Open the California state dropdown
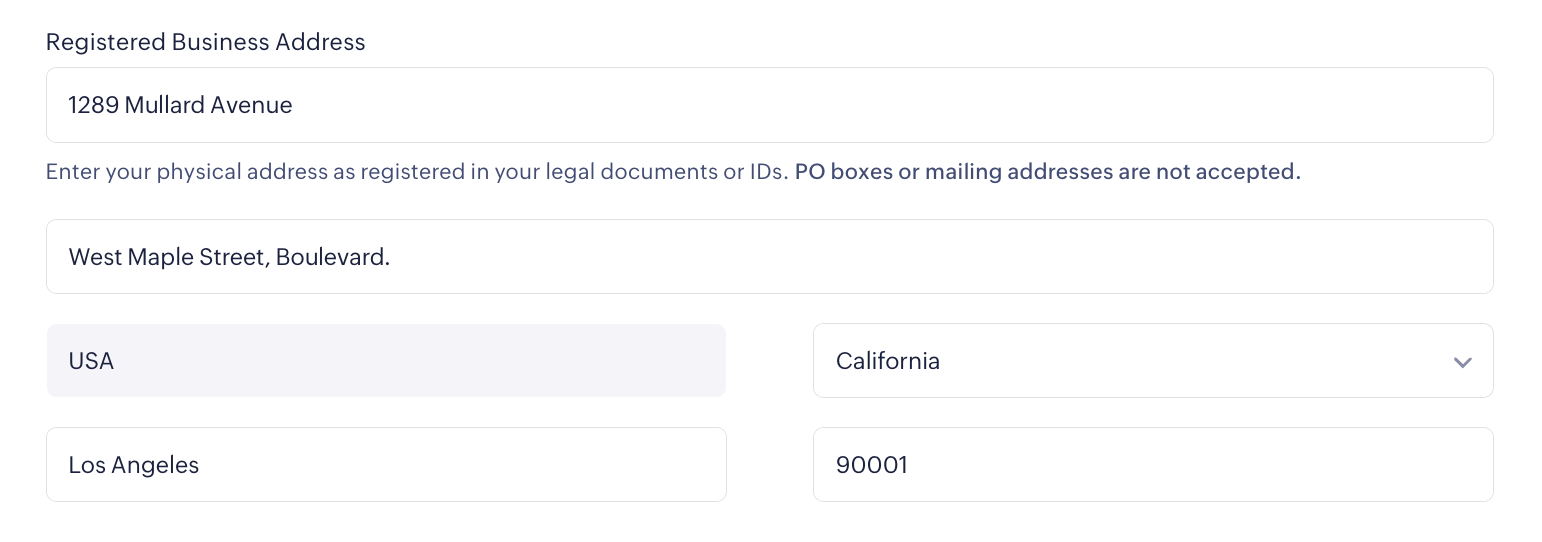 [x=1152, y=361]
